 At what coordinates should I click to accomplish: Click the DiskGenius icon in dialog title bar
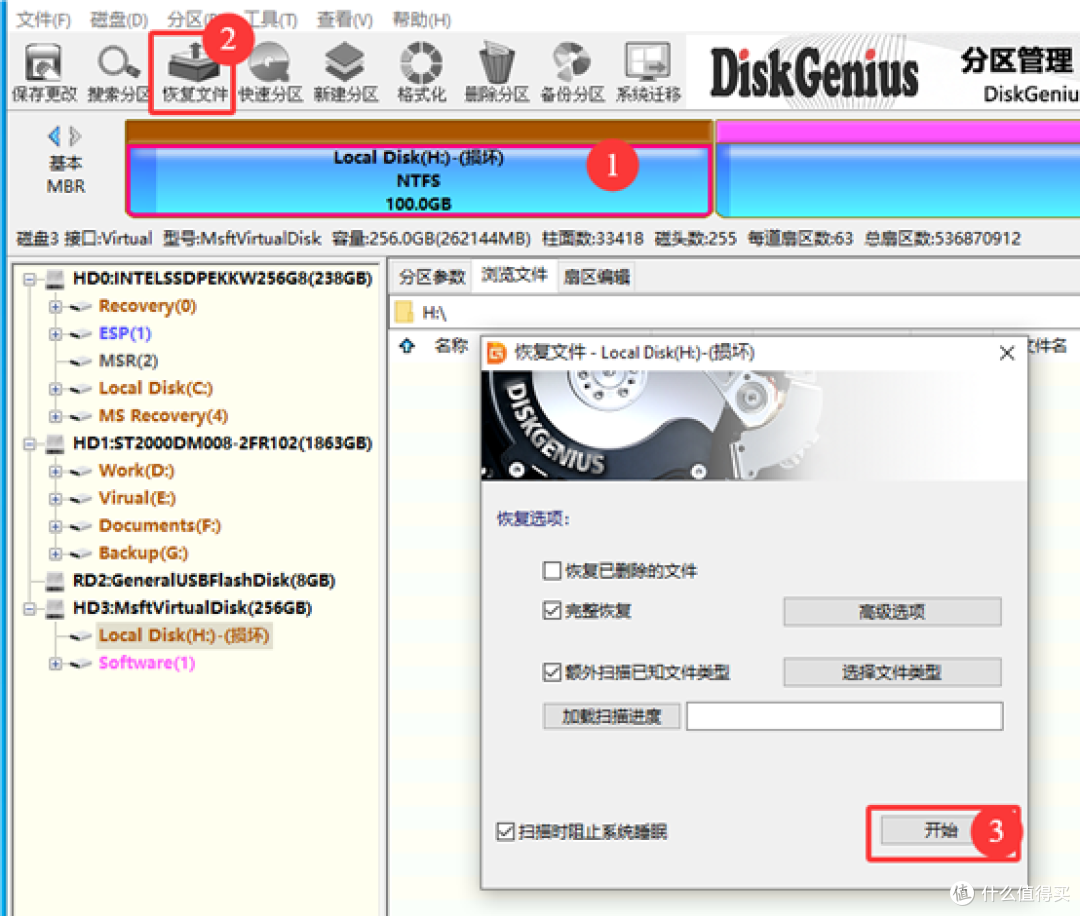point(497,353)
